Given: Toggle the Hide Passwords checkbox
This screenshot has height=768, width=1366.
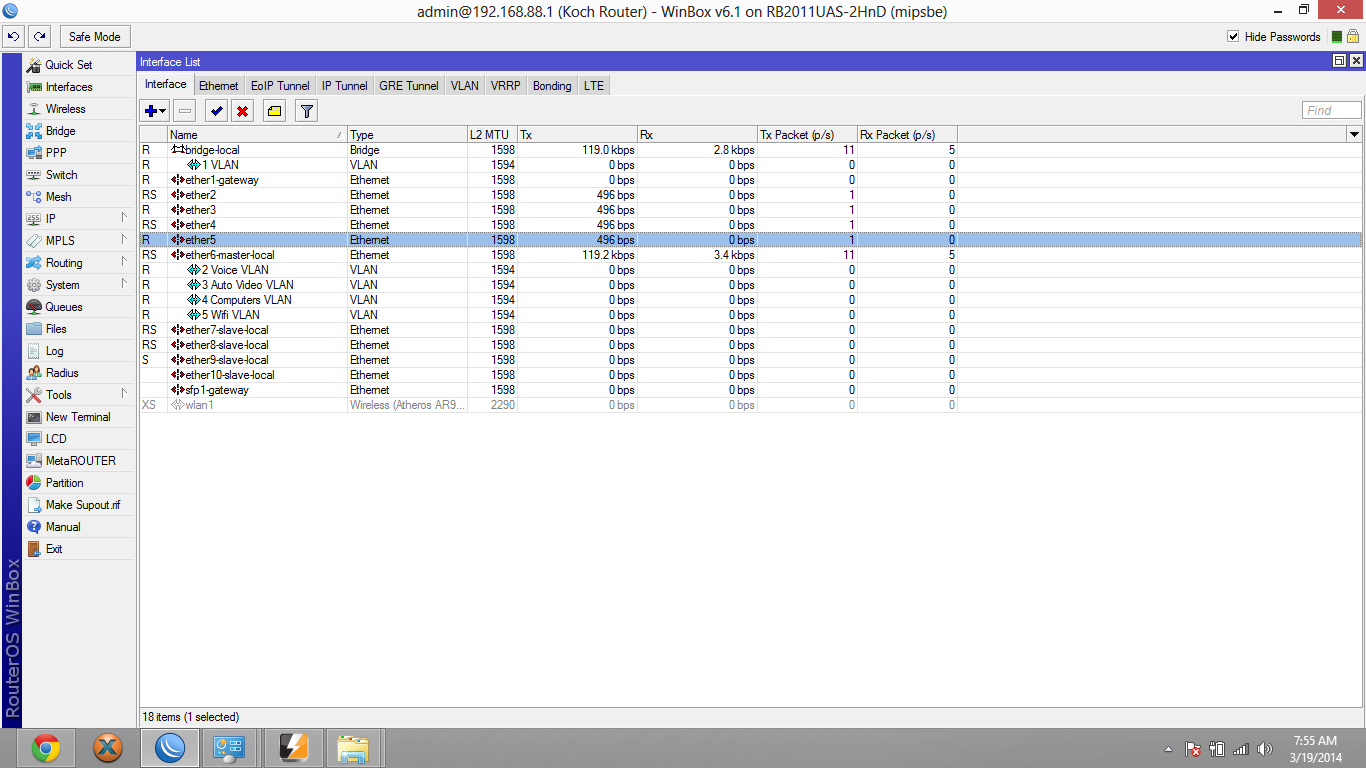Looking at the screenshot, I should pyautogui.click(x=1233, y=37).
